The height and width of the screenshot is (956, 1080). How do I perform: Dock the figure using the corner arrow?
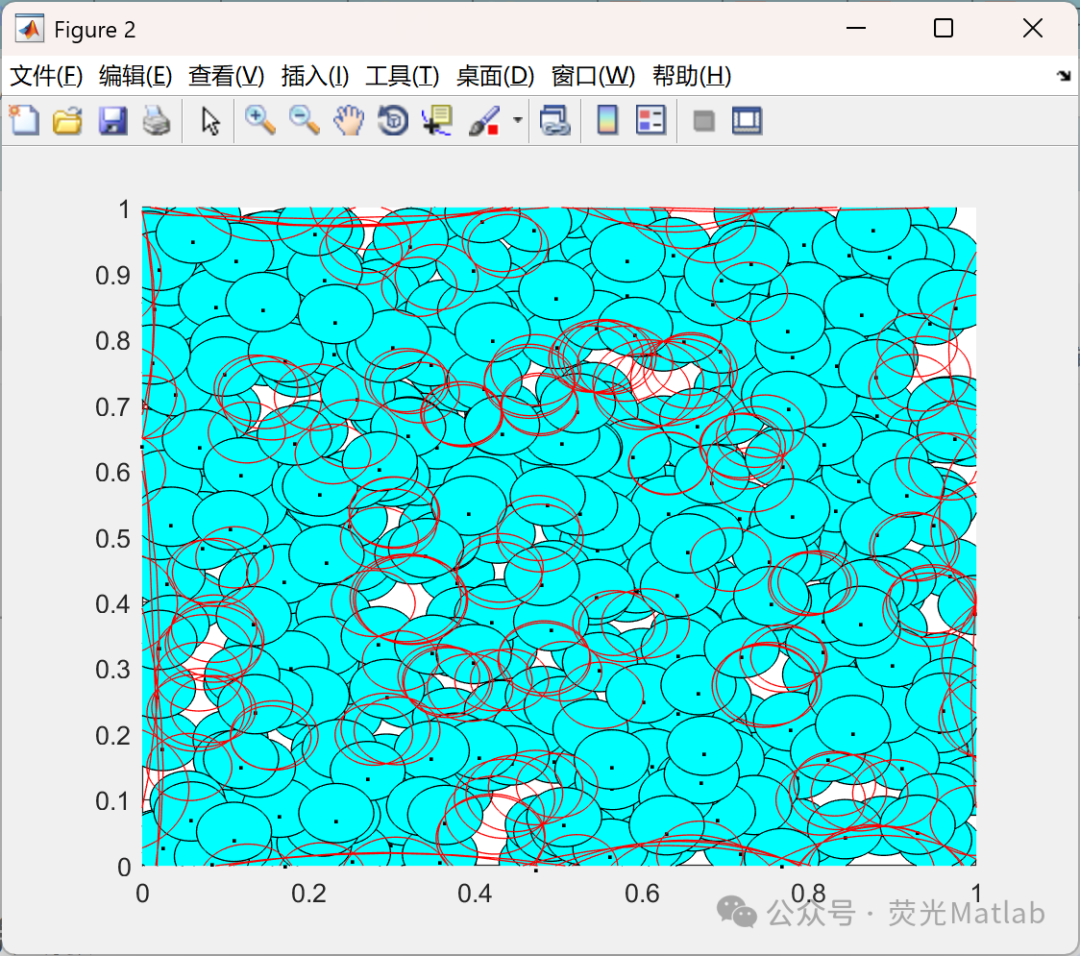tap(1064, 75)
